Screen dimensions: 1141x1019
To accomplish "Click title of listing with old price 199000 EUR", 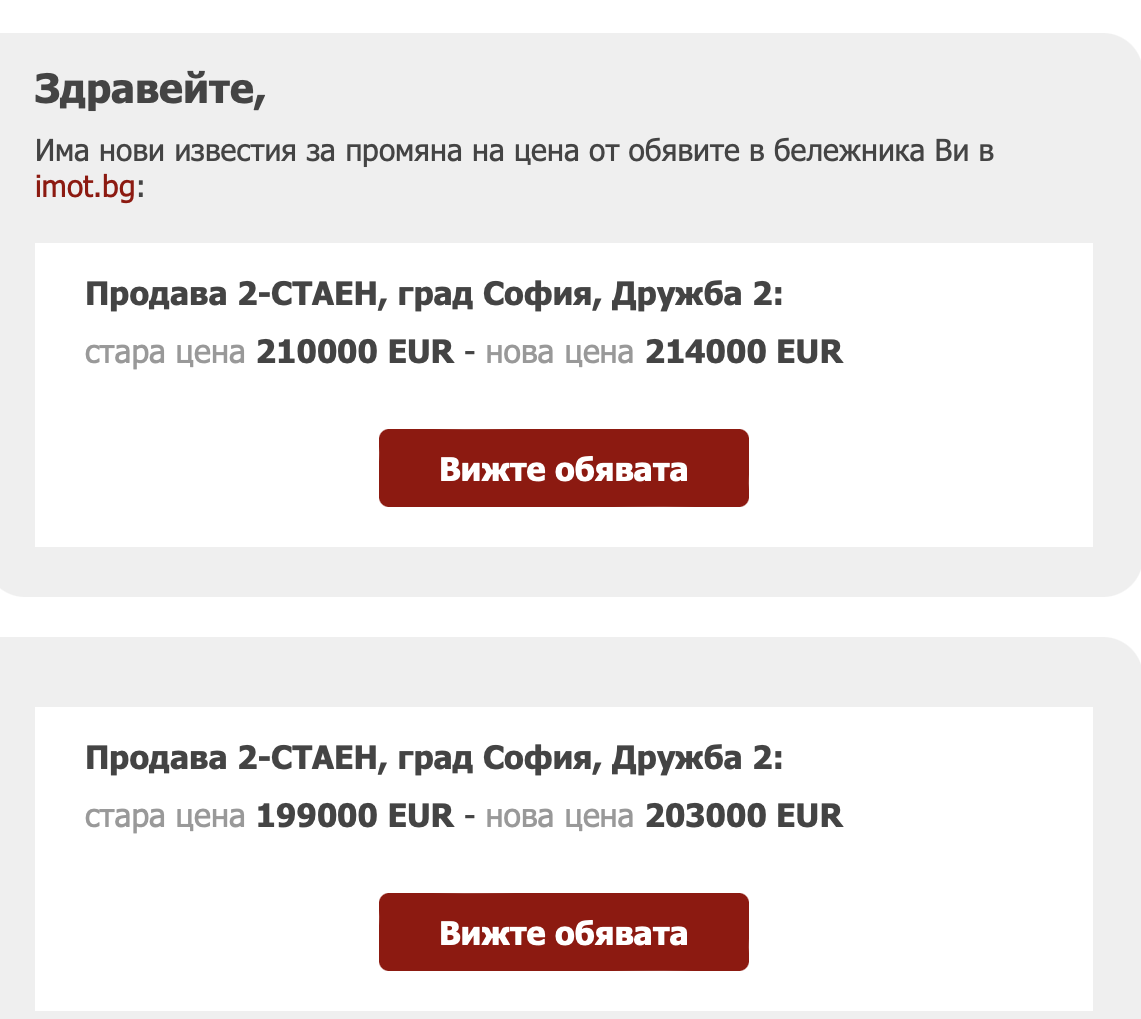I will click(x=434, y=759).
